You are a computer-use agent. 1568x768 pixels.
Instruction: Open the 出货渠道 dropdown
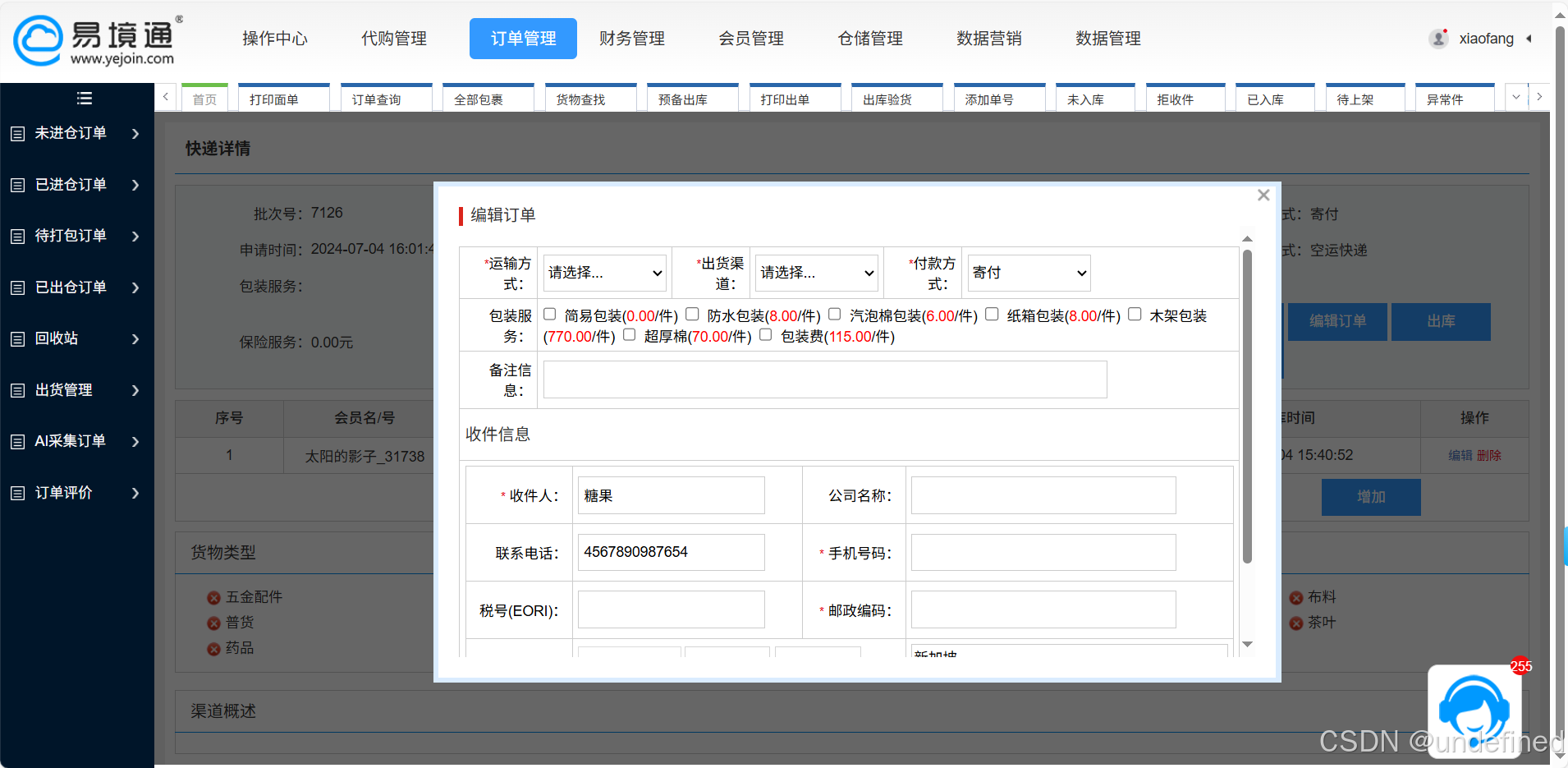[x=817, y=273]
